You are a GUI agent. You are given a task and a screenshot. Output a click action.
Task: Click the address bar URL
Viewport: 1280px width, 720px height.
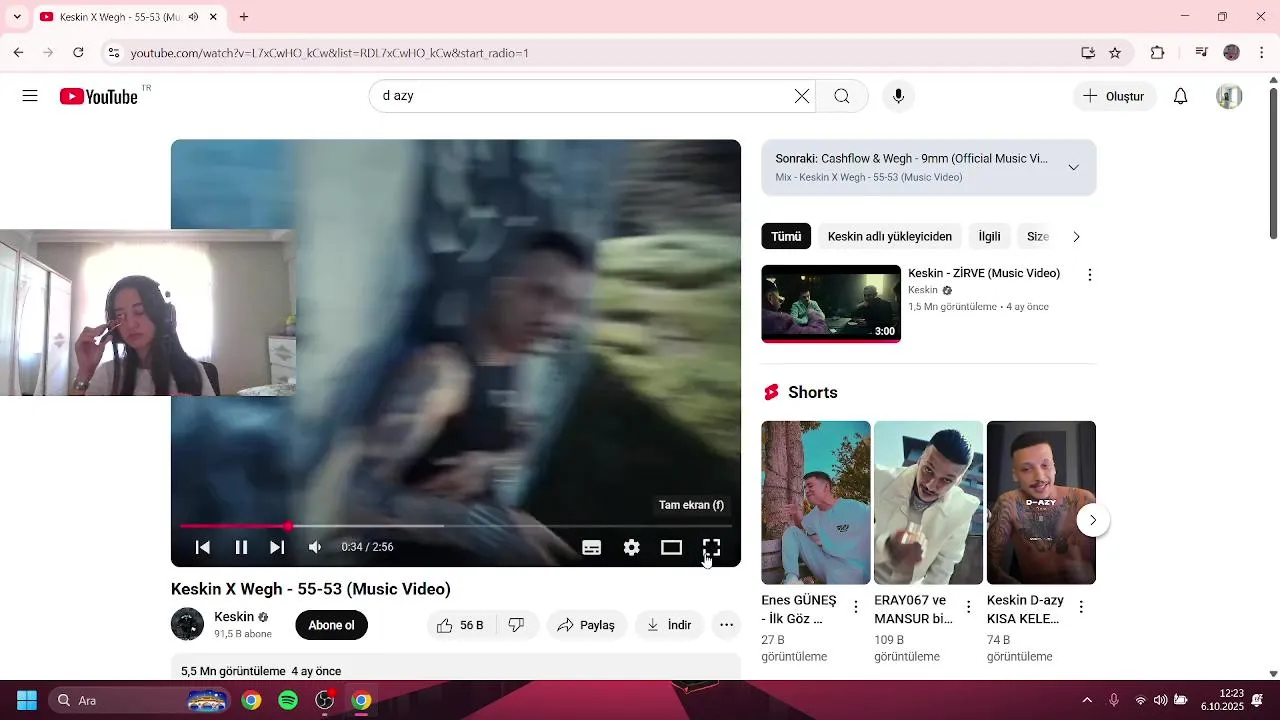tap(330, 53)
